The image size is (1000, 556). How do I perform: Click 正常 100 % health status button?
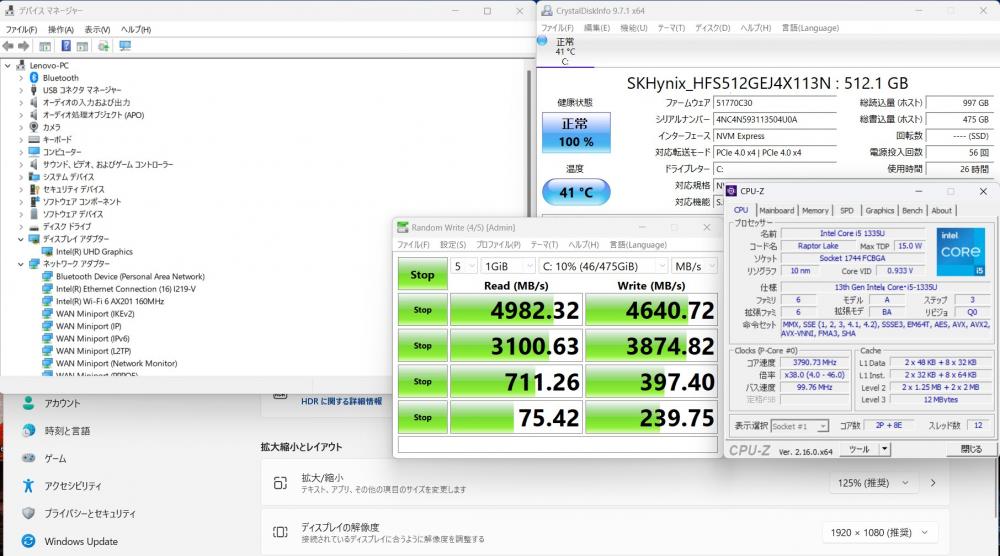(576, 133)
